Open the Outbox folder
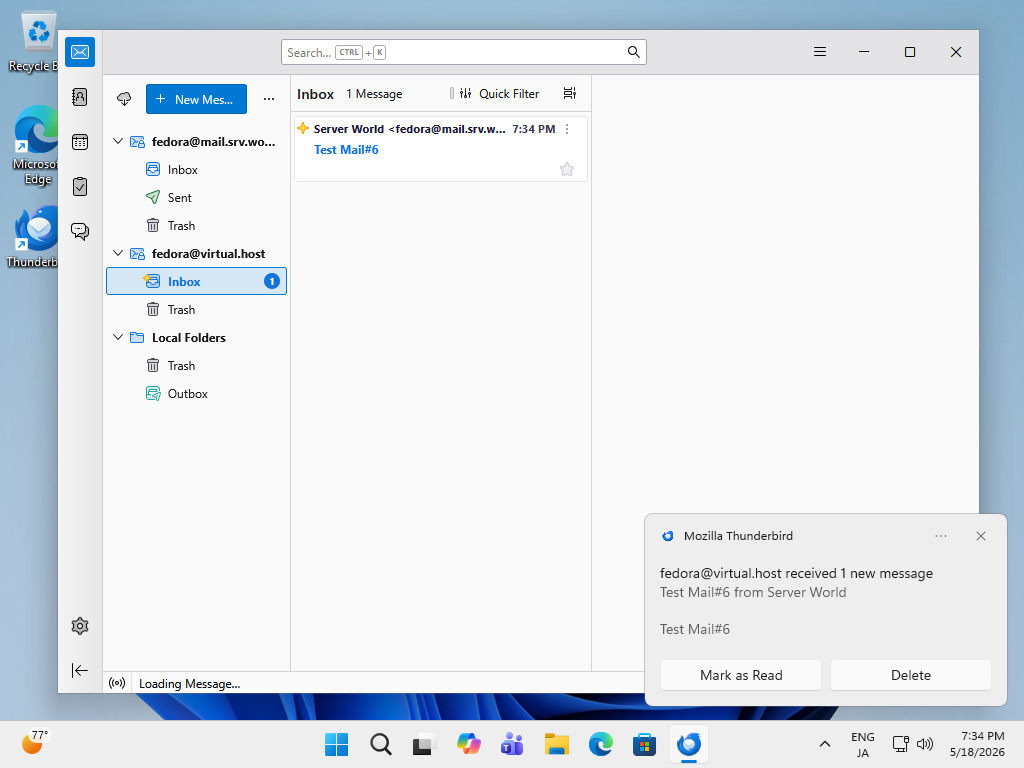 click(x=197, y=394)
